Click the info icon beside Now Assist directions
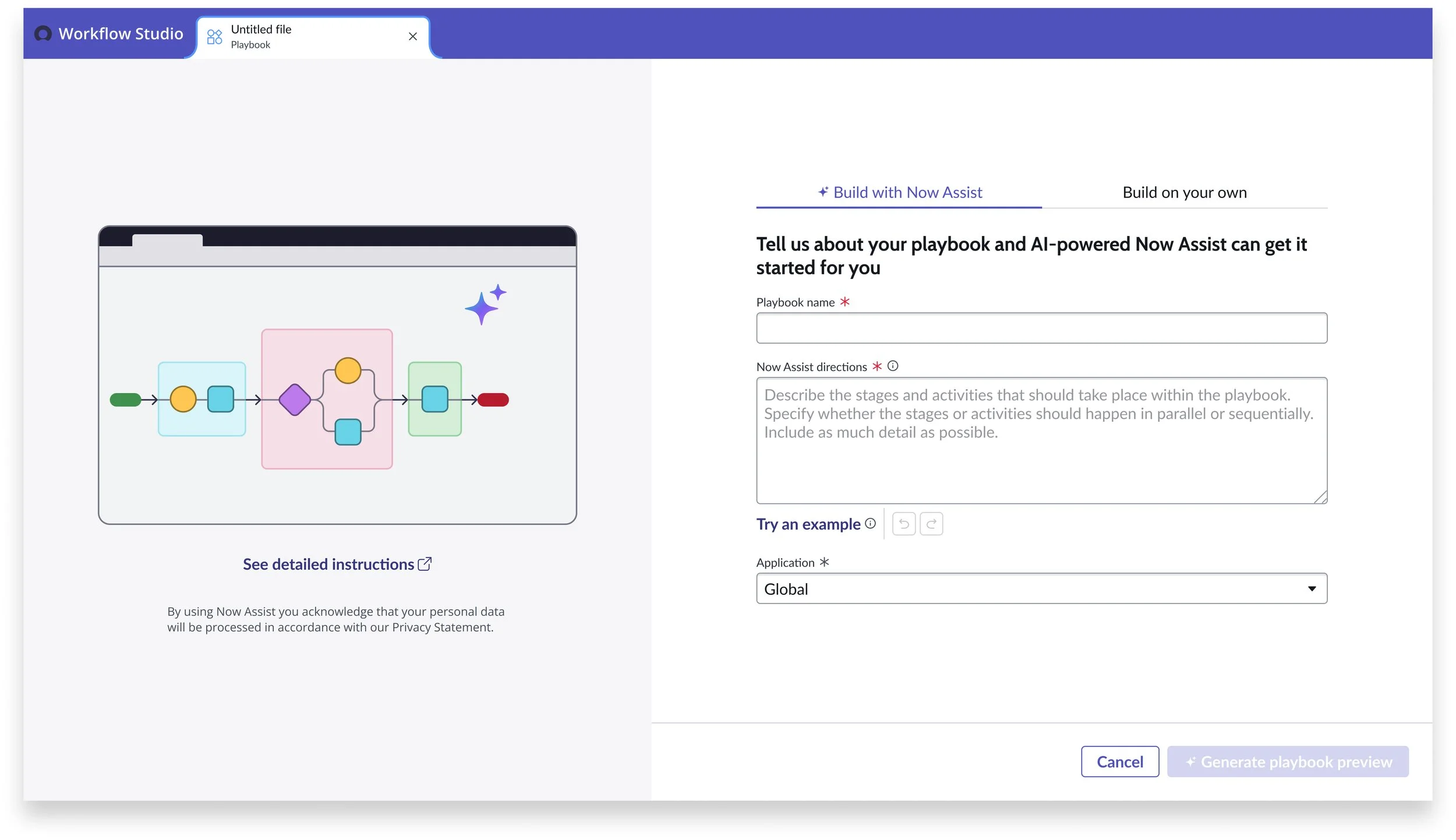The width and height of the screenshot is (1456, 840). pyautogui.click(x=892, y=365)
